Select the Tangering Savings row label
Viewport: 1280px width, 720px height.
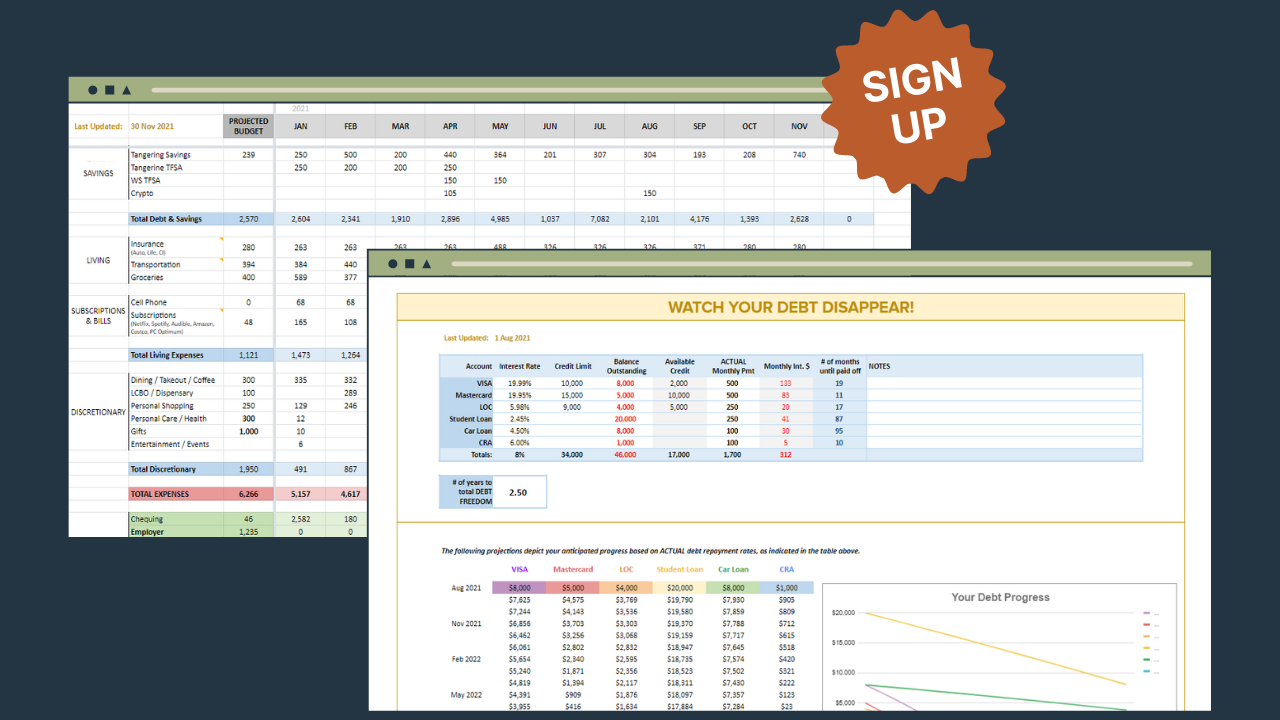(161, 155)
